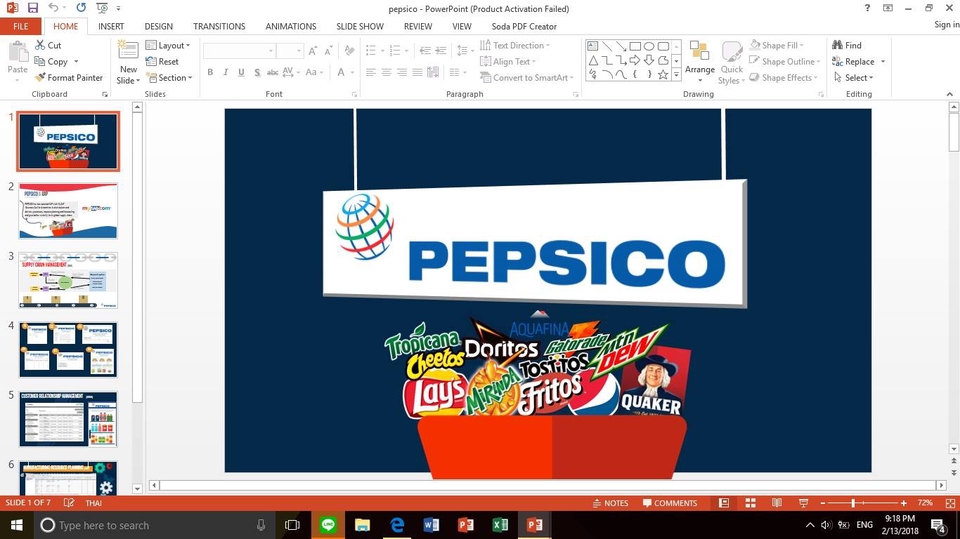Select slide 5 thumbnail
Viewport: 960px width, 539px height.
tap(68, 419)
